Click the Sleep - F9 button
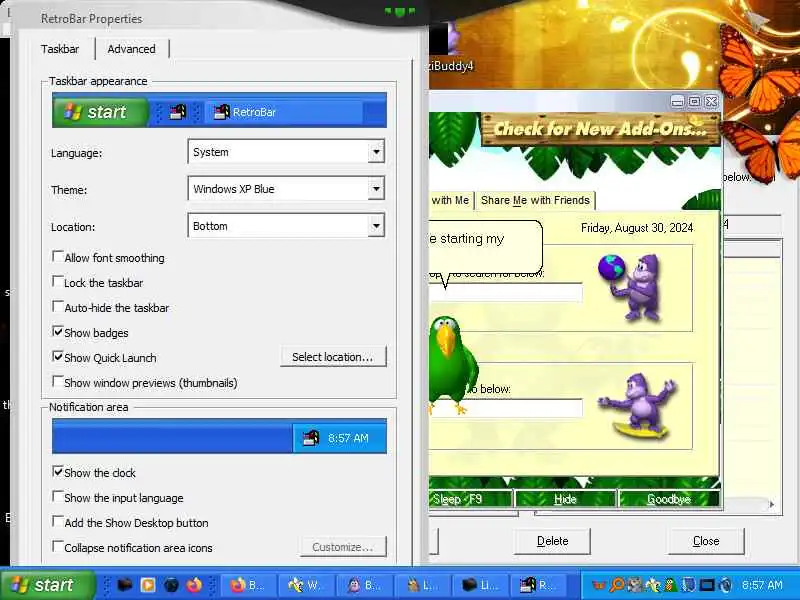The height and width of the screenshot is (600, 800). coord(469,499)
